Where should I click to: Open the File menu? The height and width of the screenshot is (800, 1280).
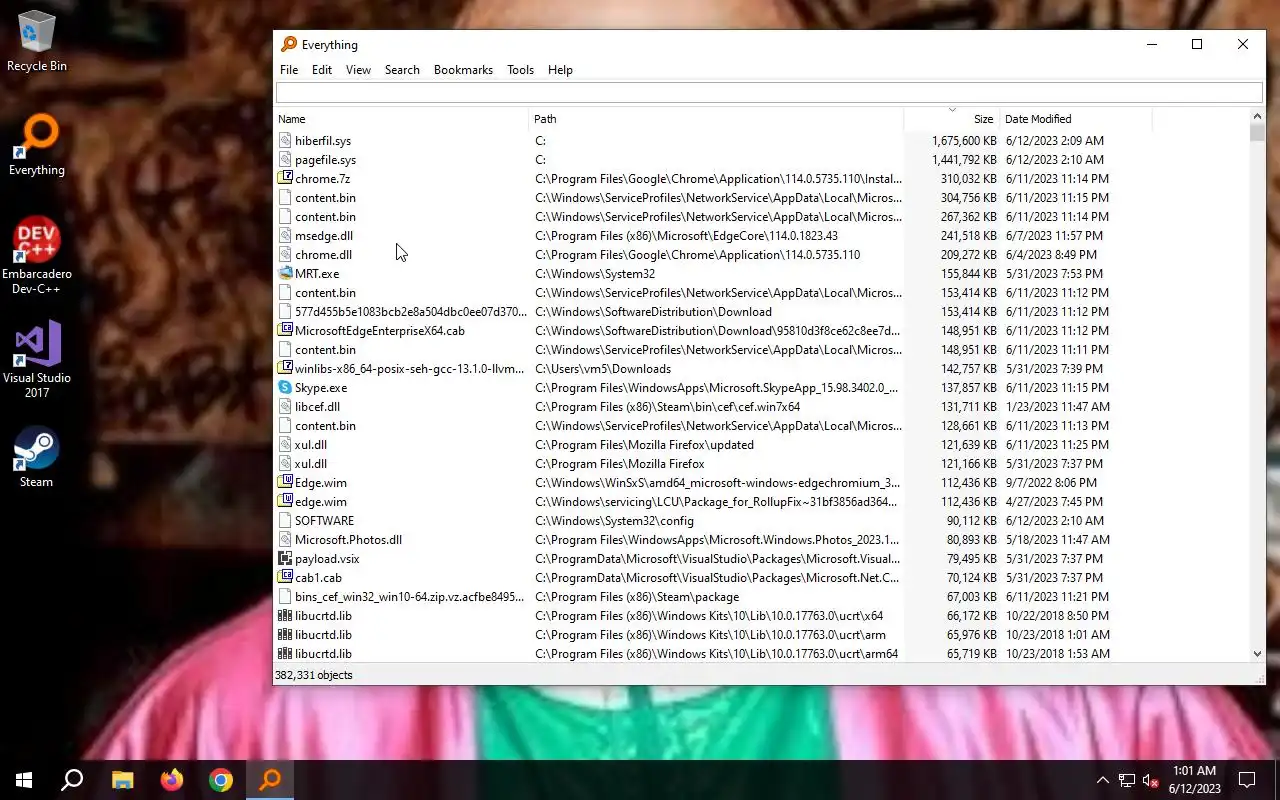289,70
